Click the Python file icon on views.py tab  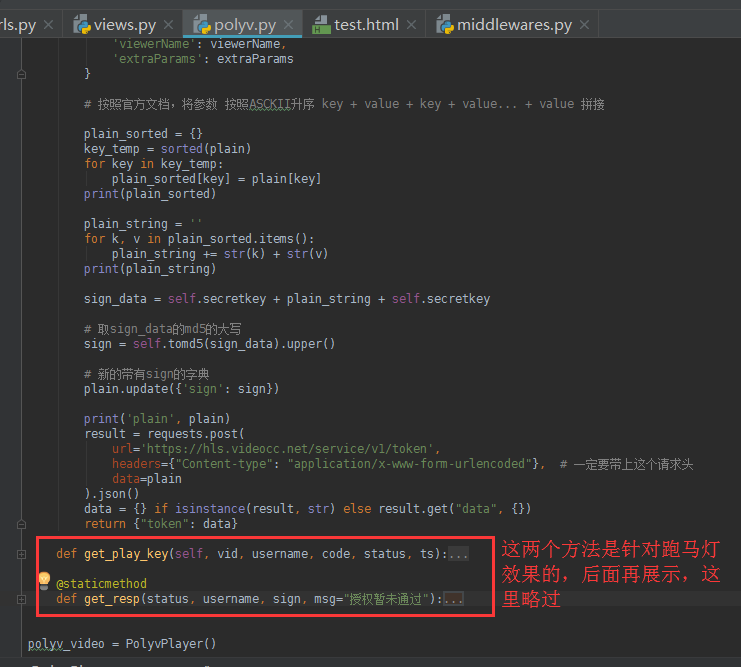click(x=82, y=24)
